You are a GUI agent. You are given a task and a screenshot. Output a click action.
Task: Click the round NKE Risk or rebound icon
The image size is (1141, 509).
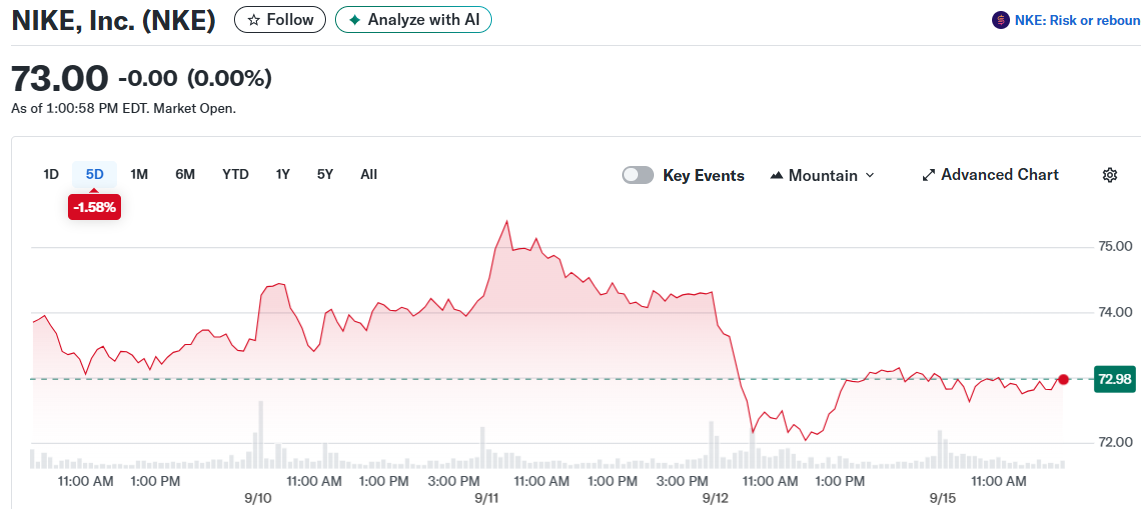coord(1001,20)
